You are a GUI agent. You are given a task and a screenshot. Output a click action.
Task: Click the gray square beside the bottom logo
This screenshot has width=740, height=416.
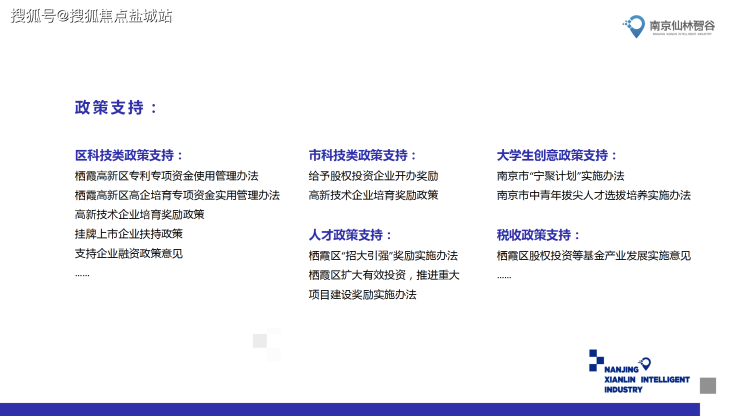point(707,385)
